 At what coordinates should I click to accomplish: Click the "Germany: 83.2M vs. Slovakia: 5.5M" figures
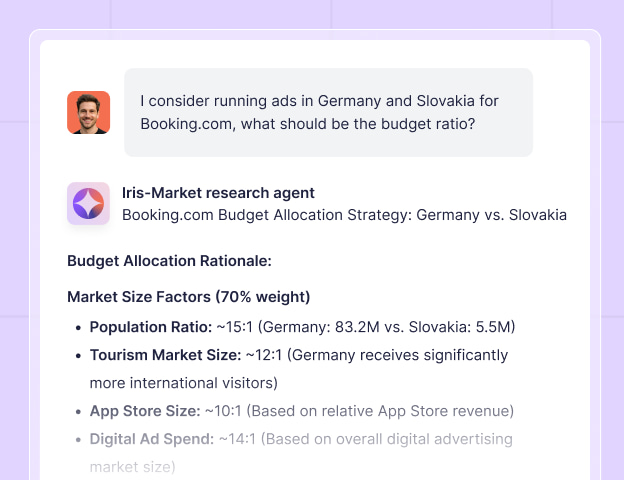395,327
